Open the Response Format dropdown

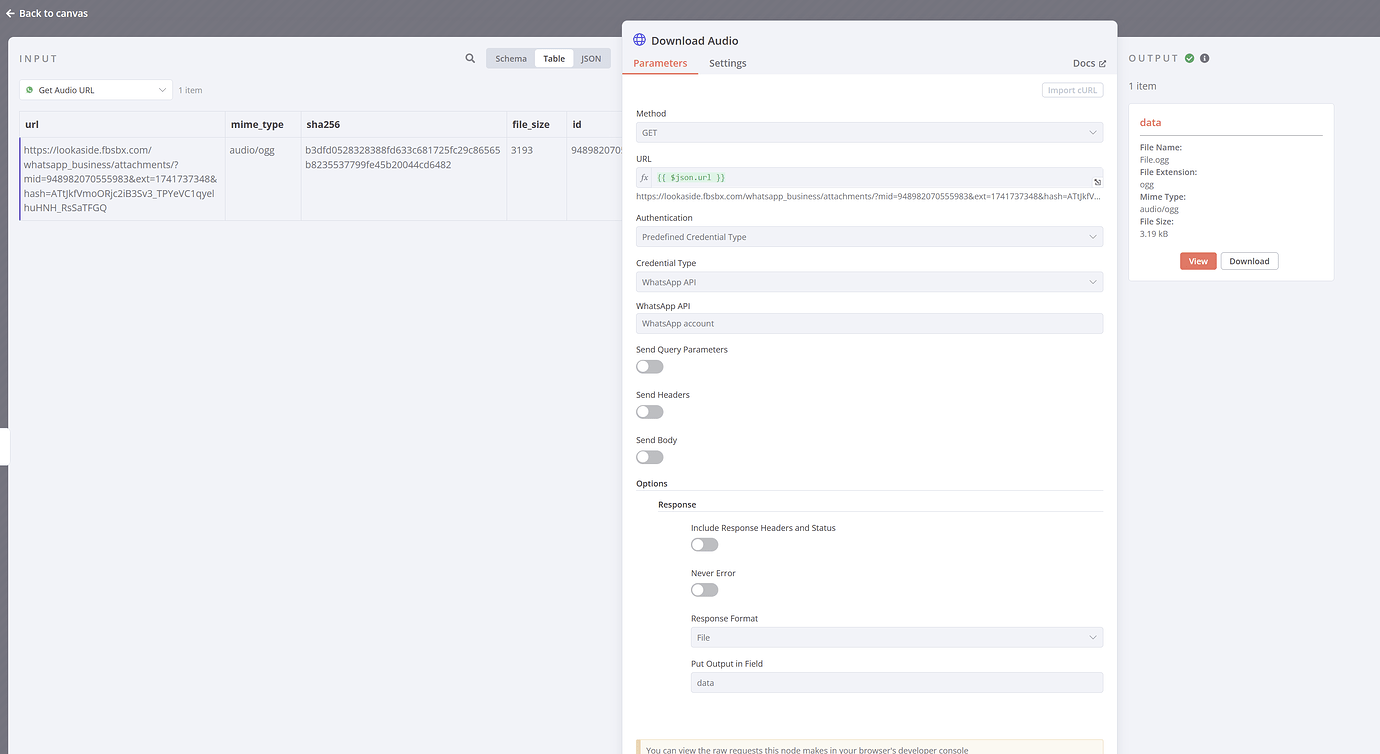[896, 637]
